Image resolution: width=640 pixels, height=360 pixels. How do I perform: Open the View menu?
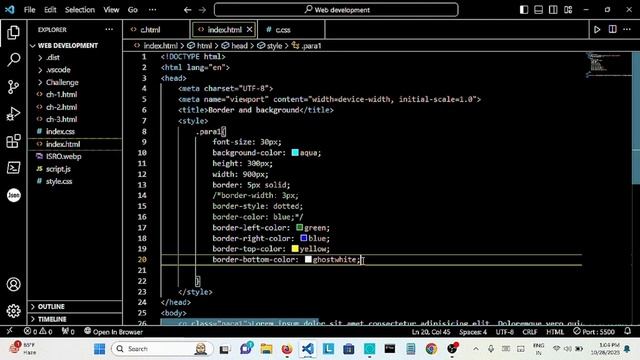tap(111, 10)
